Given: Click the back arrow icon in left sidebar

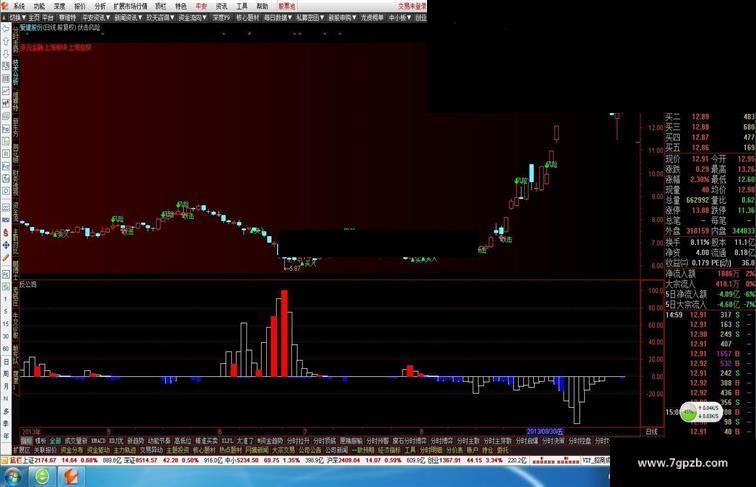Looking at the screenshot, I should 6,29.
